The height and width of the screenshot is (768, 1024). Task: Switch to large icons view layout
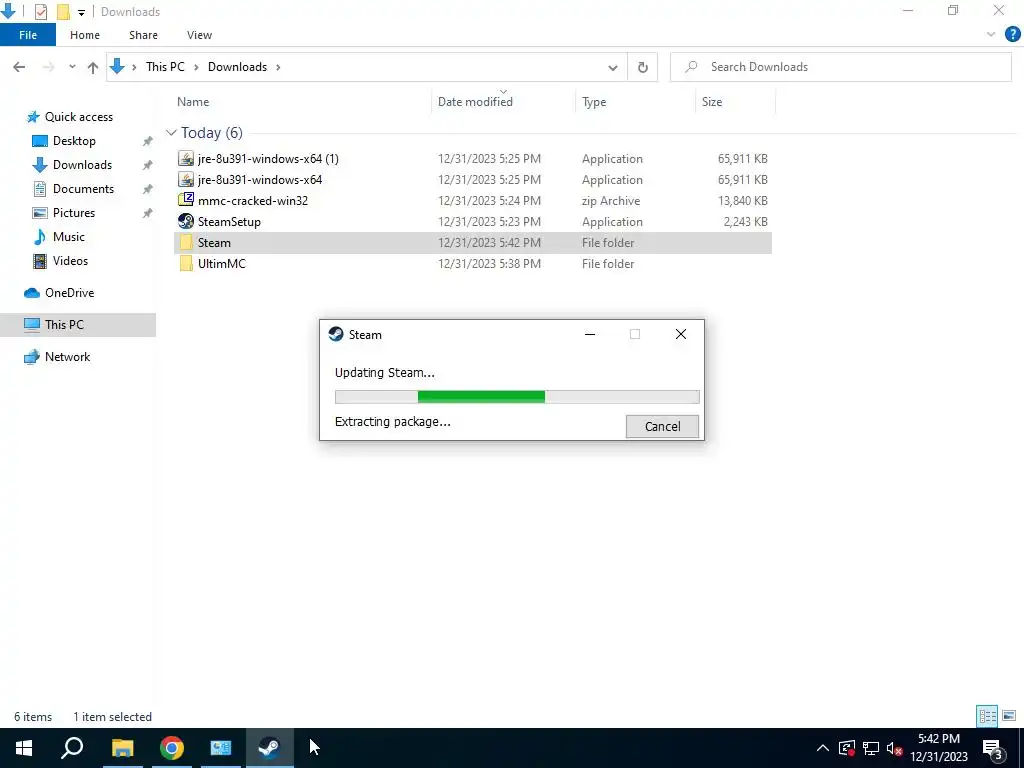[x=1009, y=716]
